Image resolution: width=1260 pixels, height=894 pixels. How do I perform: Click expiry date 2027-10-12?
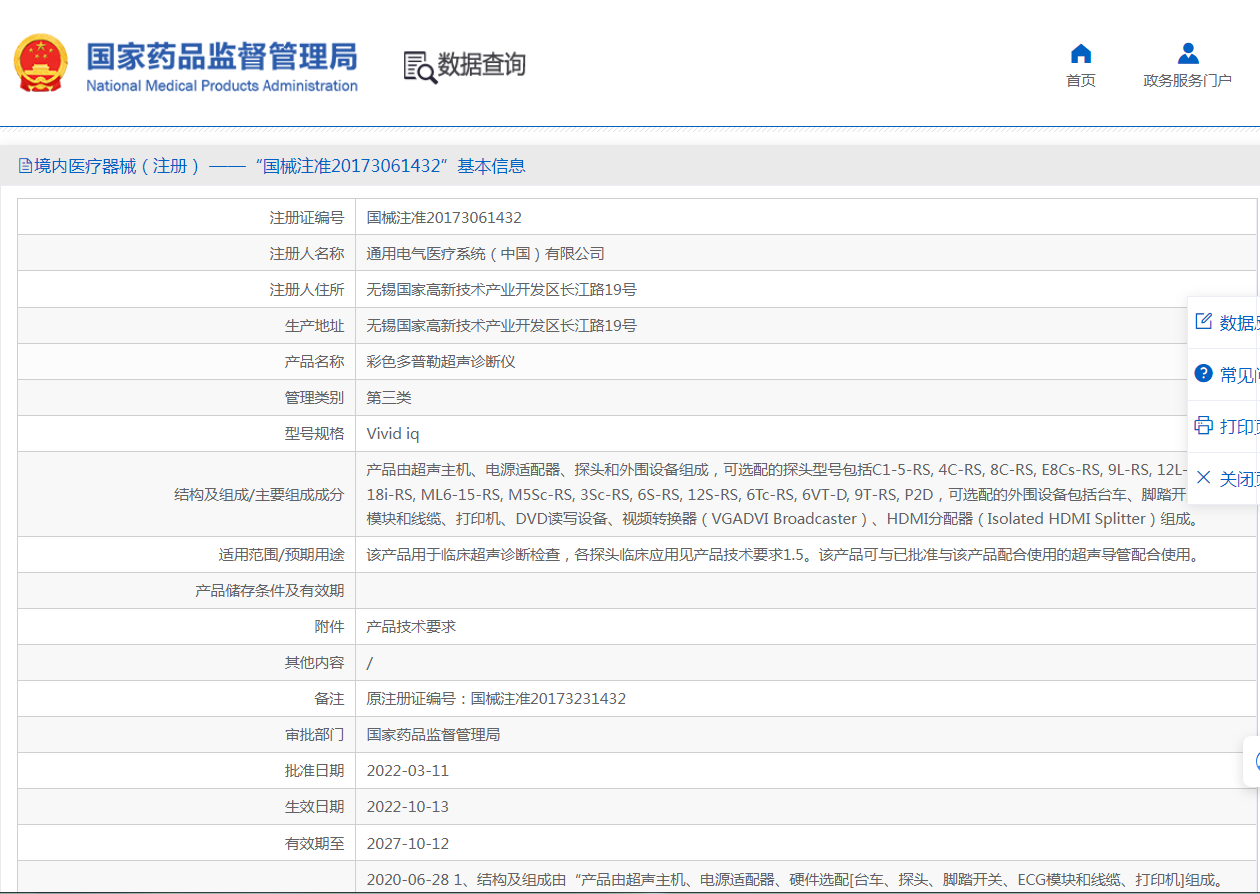point(408,844)
